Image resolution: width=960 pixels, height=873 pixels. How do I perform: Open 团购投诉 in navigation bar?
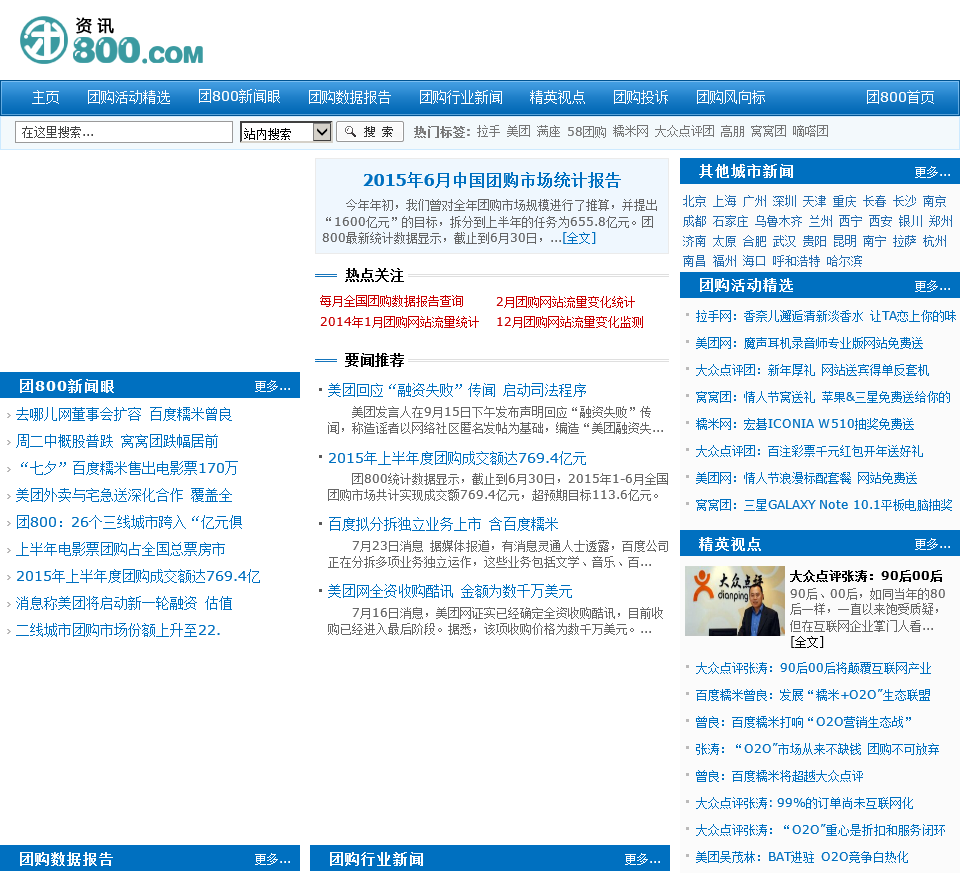click(640, 97)
